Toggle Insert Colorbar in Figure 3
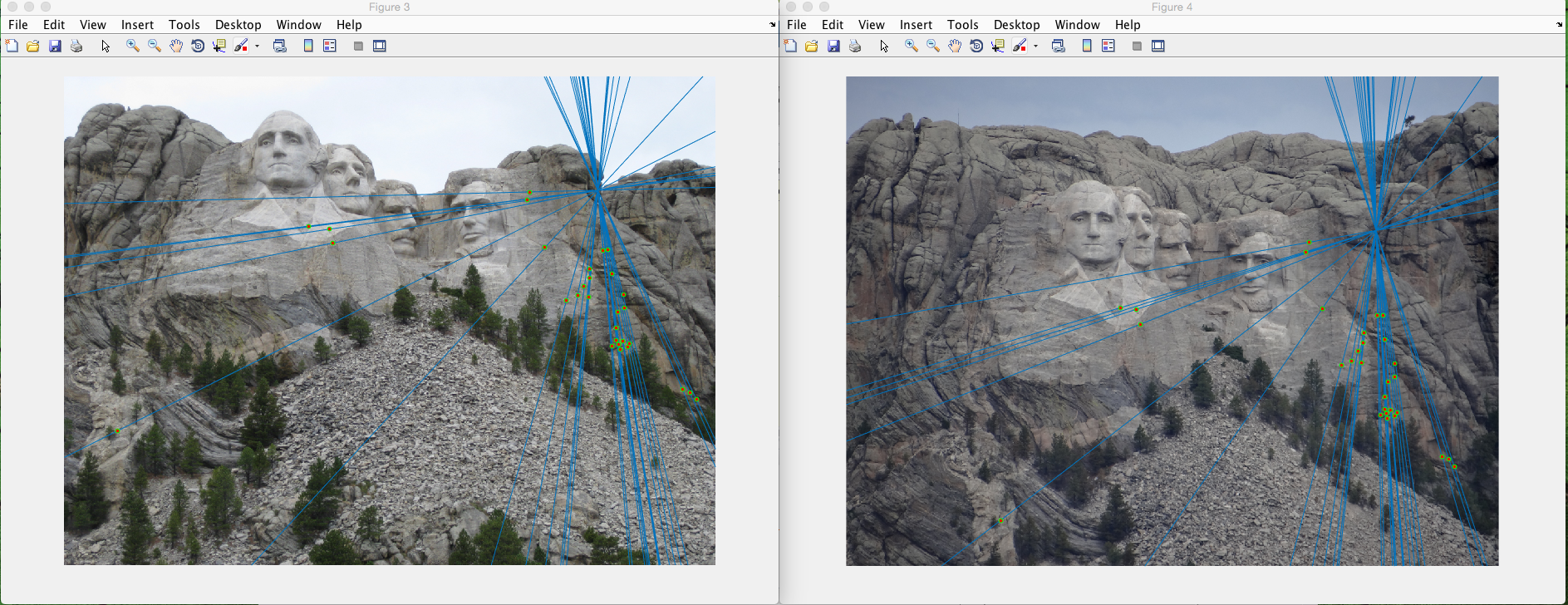1568x605 pixels. pos(308,46)
